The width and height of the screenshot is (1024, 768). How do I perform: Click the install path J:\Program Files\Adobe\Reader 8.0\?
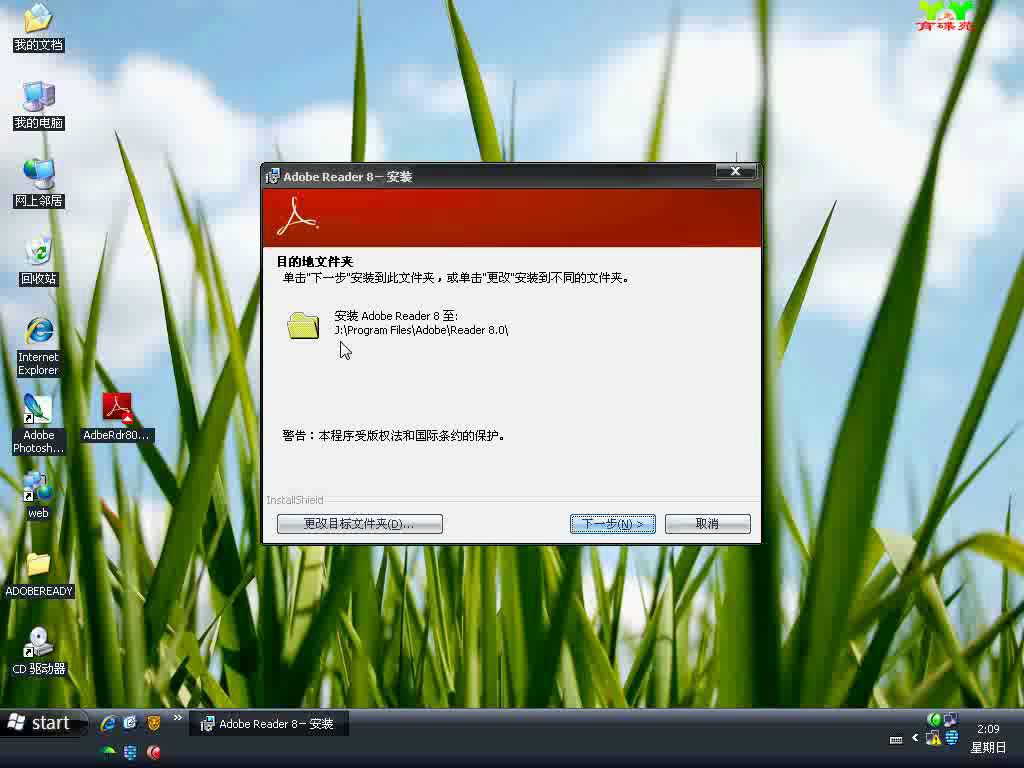[x=421, y=330]
